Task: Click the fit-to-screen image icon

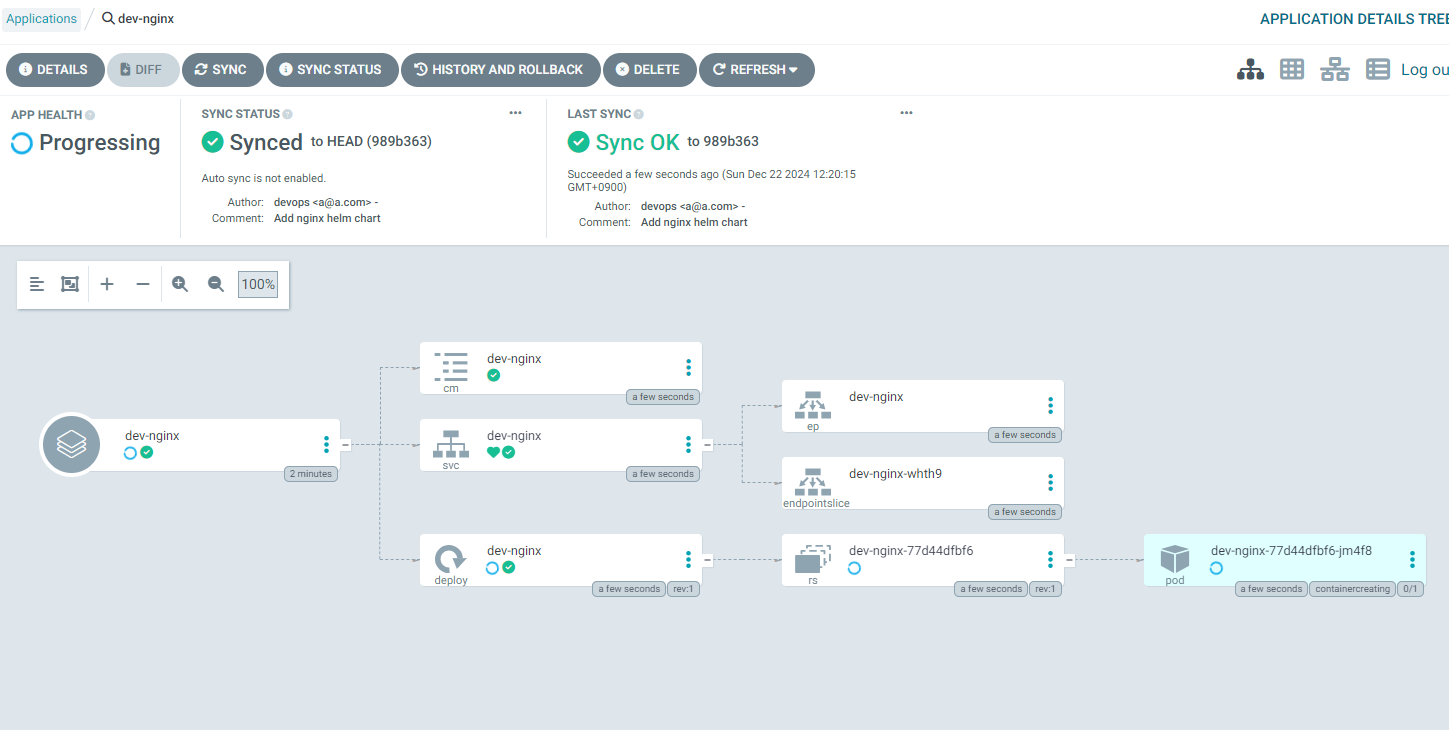Action: (x=69, y=284)
